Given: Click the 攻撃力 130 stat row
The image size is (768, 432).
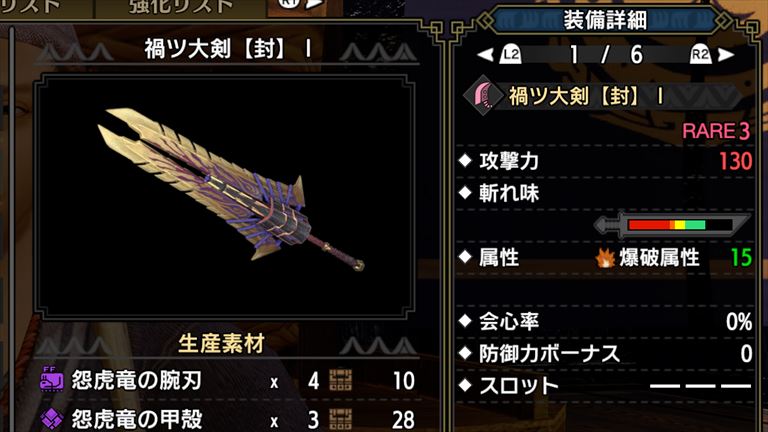Looking at the screenshot, I should [605, 161].
